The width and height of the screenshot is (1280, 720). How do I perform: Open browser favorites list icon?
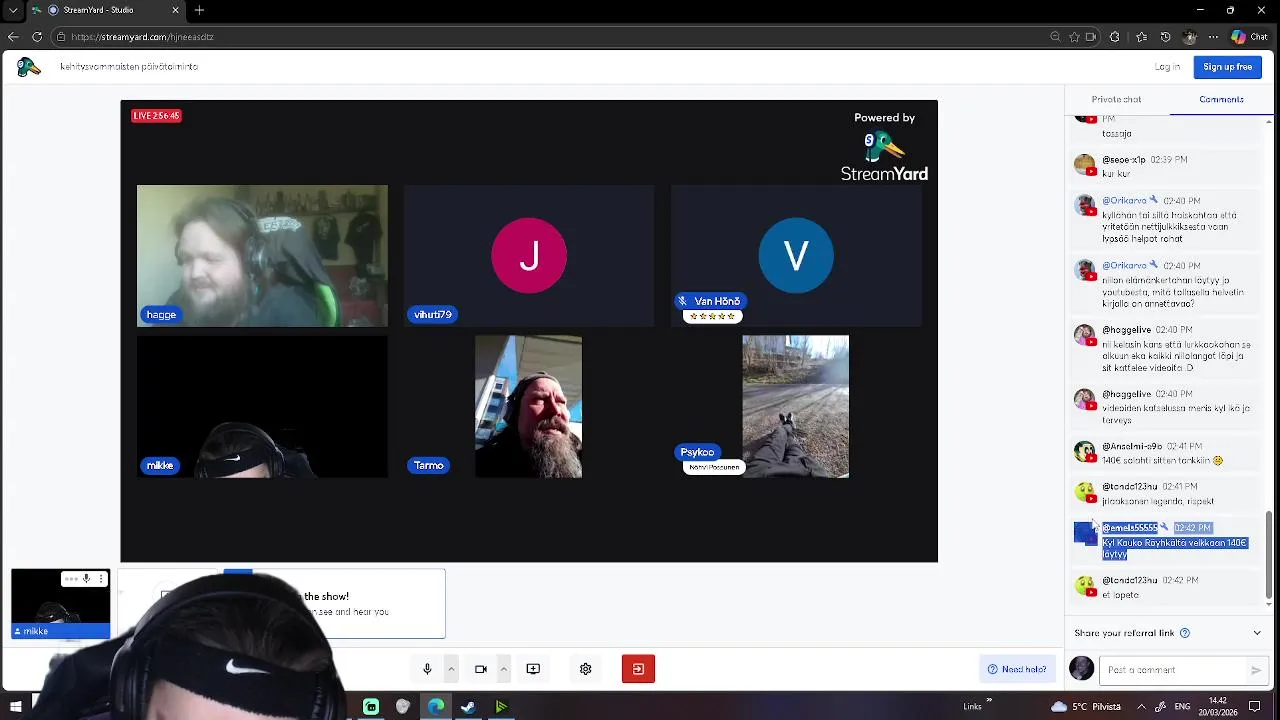[1141, 37]
